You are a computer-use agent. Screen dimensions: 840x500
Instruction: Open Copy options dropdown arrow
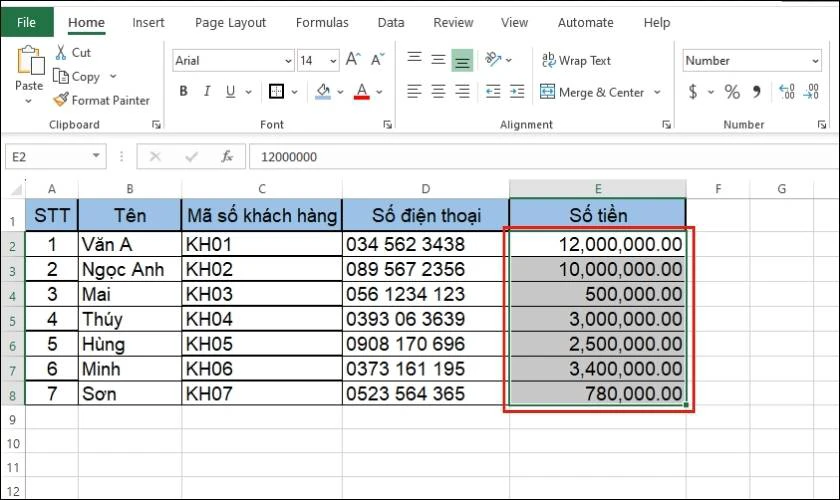[113, 77]
